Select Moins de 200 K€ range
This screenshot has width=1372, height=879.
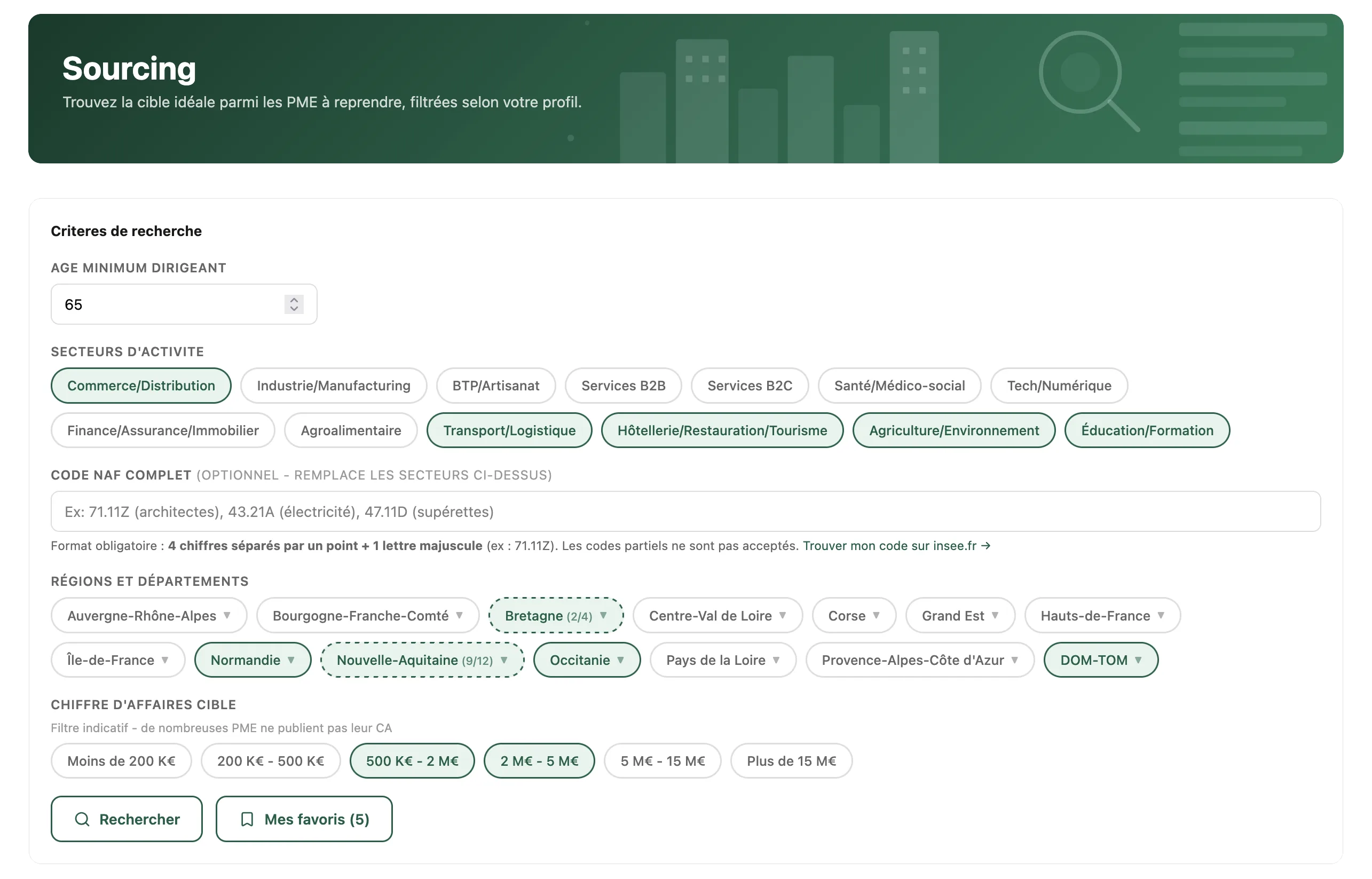tap(121, 761)
